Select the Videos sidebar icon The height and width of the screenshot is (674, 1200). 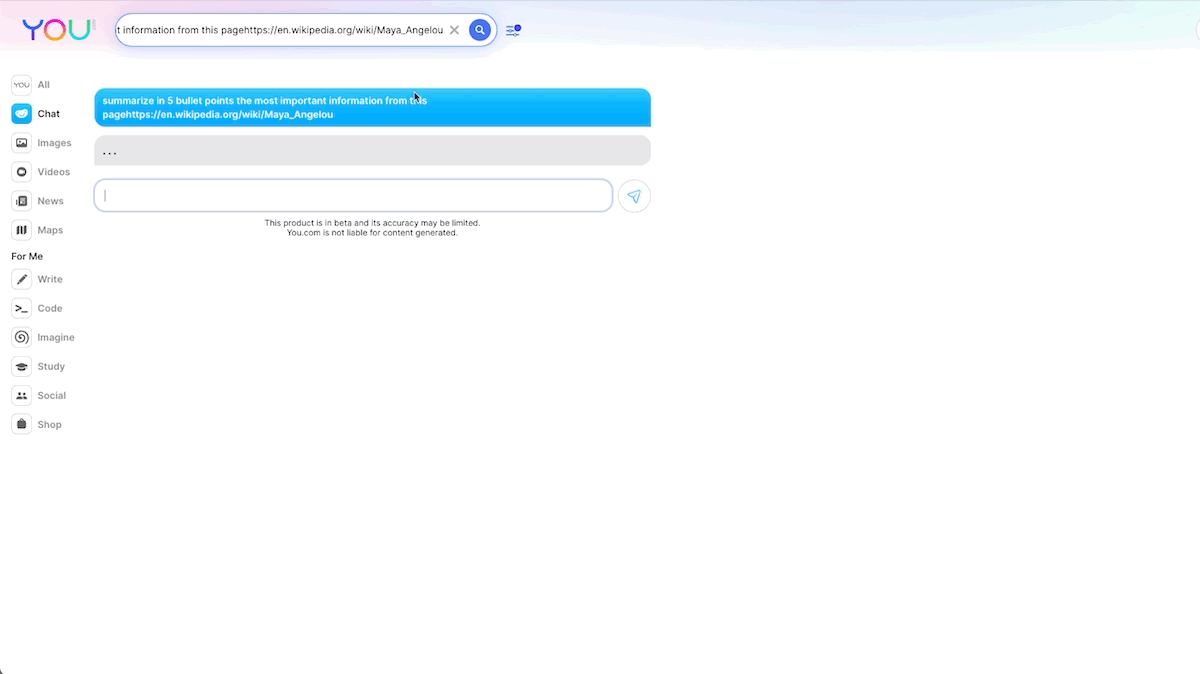[x=21, y=171]
